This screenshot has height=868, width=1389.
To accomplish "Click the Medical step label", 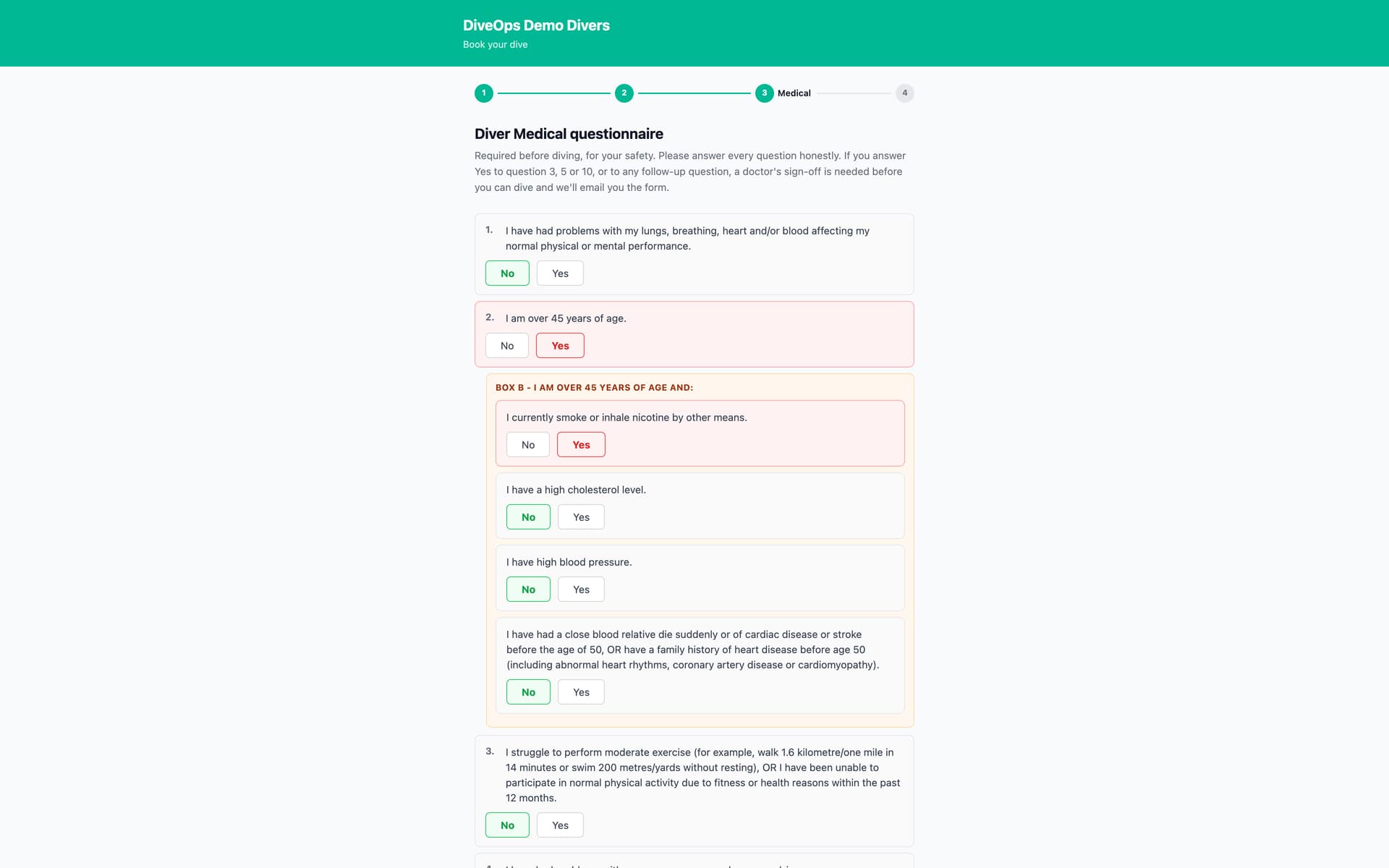I will click(x=794, y=93).
